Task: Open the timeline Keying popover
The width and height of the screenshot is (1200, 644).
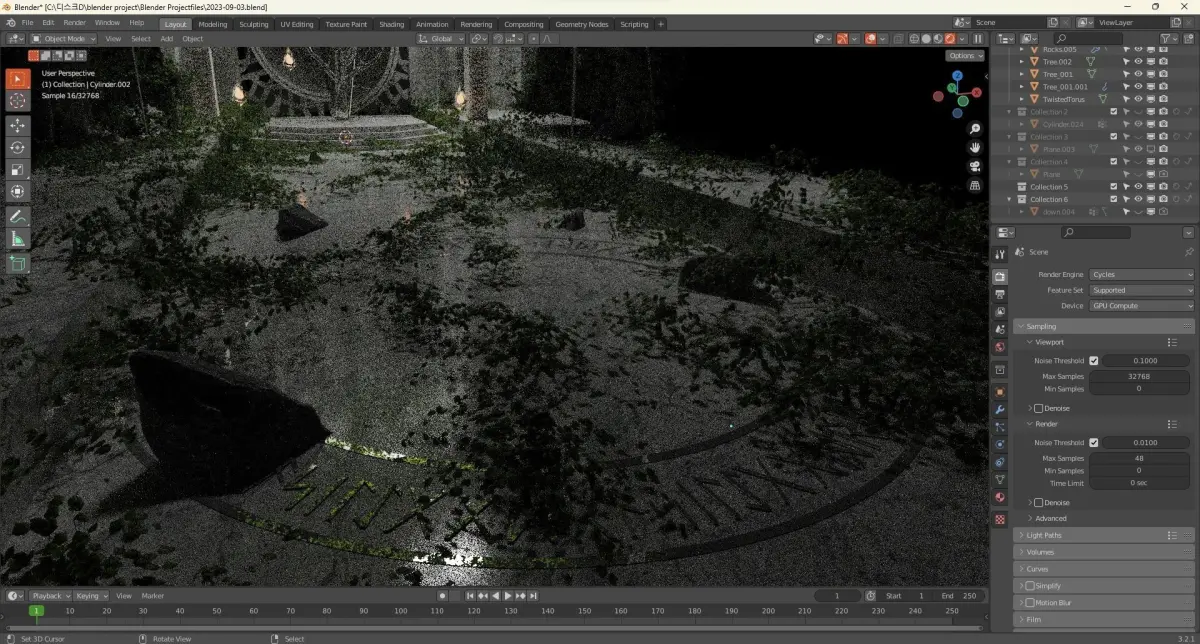Action: pyautogui.click(x=91, y=595)
